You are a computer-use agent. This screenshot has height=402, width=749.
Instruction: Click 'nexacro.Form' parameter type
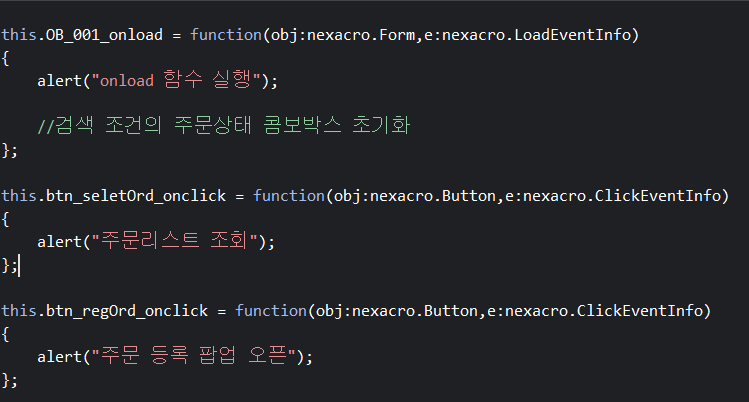(x=361, y=35)
